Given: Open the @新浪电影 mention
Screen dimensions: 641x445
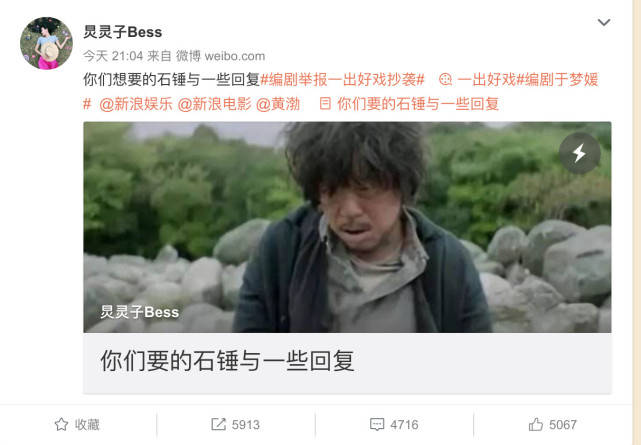Looking at the screenshot, I should coord(215,104).
